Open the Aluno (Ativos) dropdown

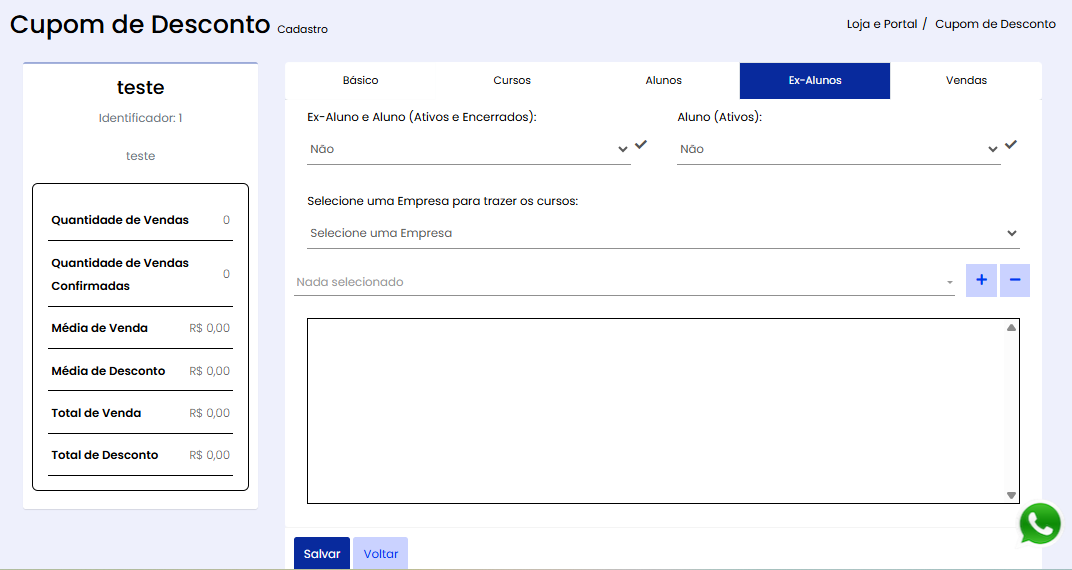[838, 149]
